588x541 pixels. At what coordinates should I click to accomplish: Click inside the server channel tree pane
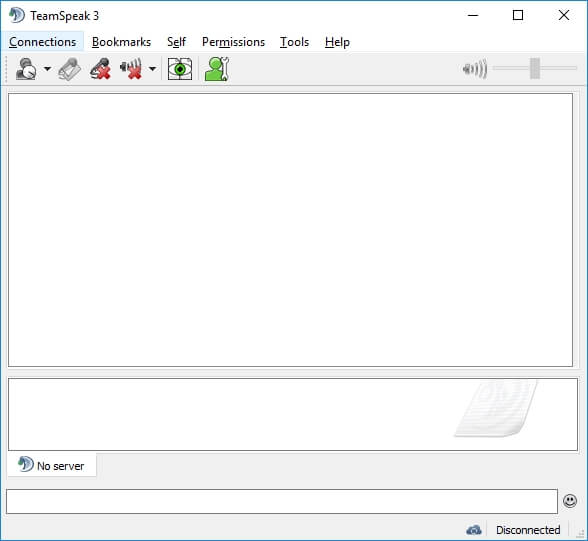(290, 230)
